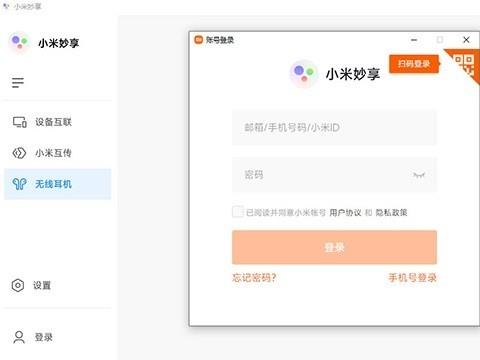Click the orange Mi icon in dialog title
480x360 pixels.
point(199,40)
